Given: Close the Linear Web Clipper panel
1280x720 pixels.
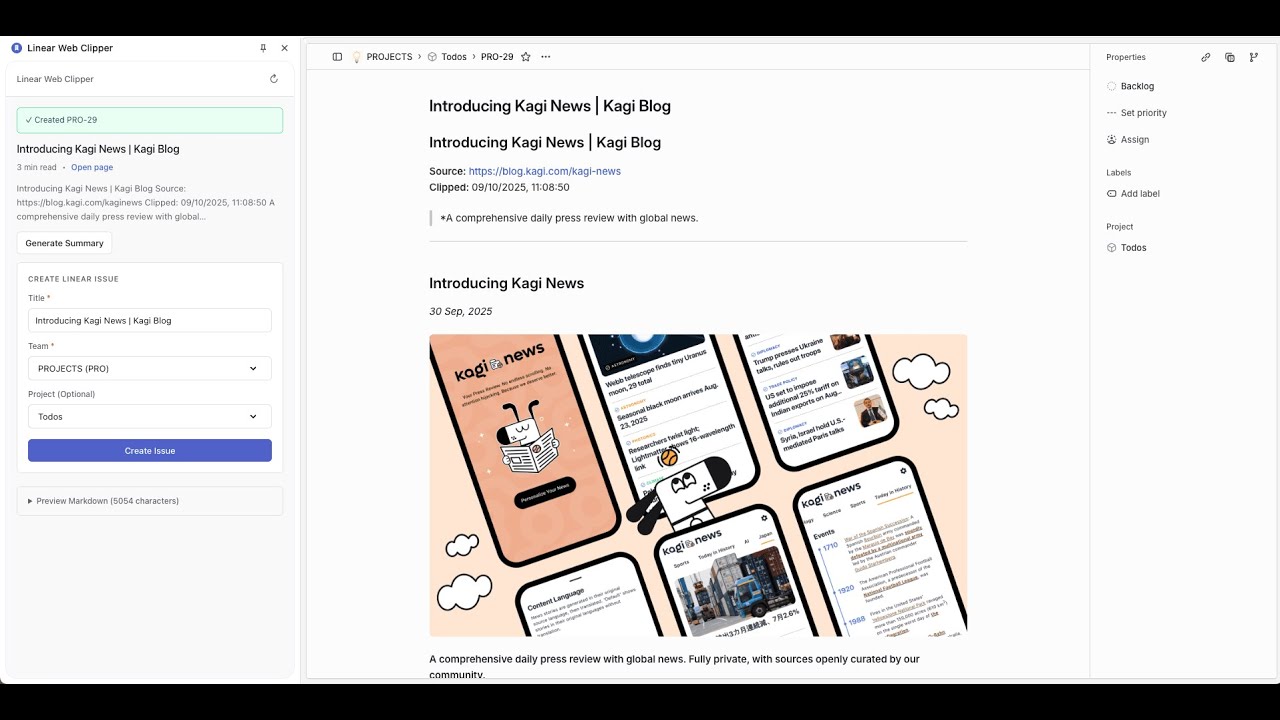Looking at the screenshot, I should pyautogui.click(x=285, y=48).
